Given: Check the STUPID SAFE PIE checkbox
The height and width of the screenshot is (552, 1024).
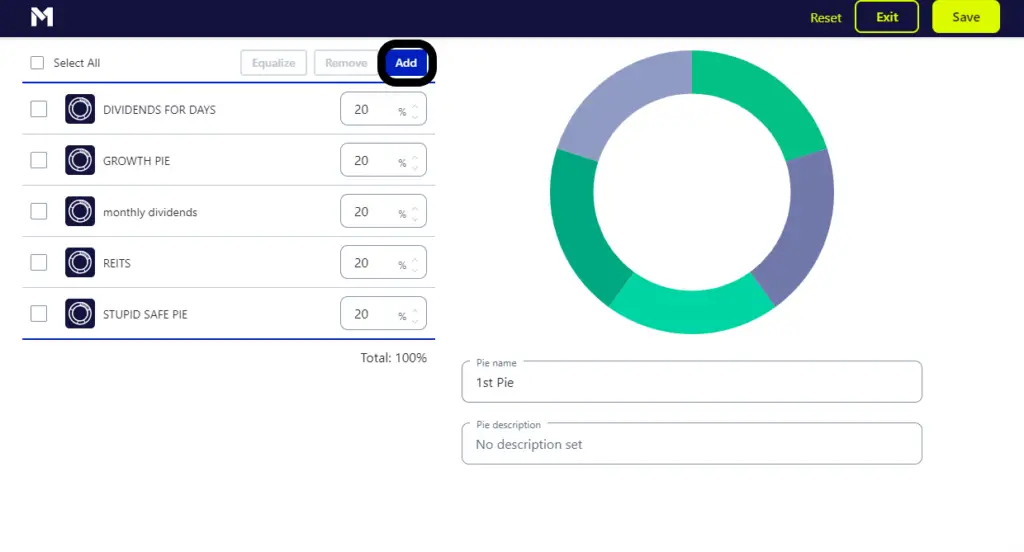Looking at the screenshot, I should (x=39, y=314).
